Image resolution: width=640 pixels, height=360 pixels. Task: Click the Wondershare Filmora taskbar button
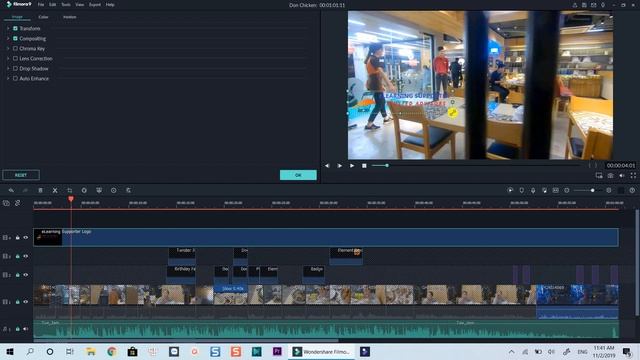coord(322,352)
